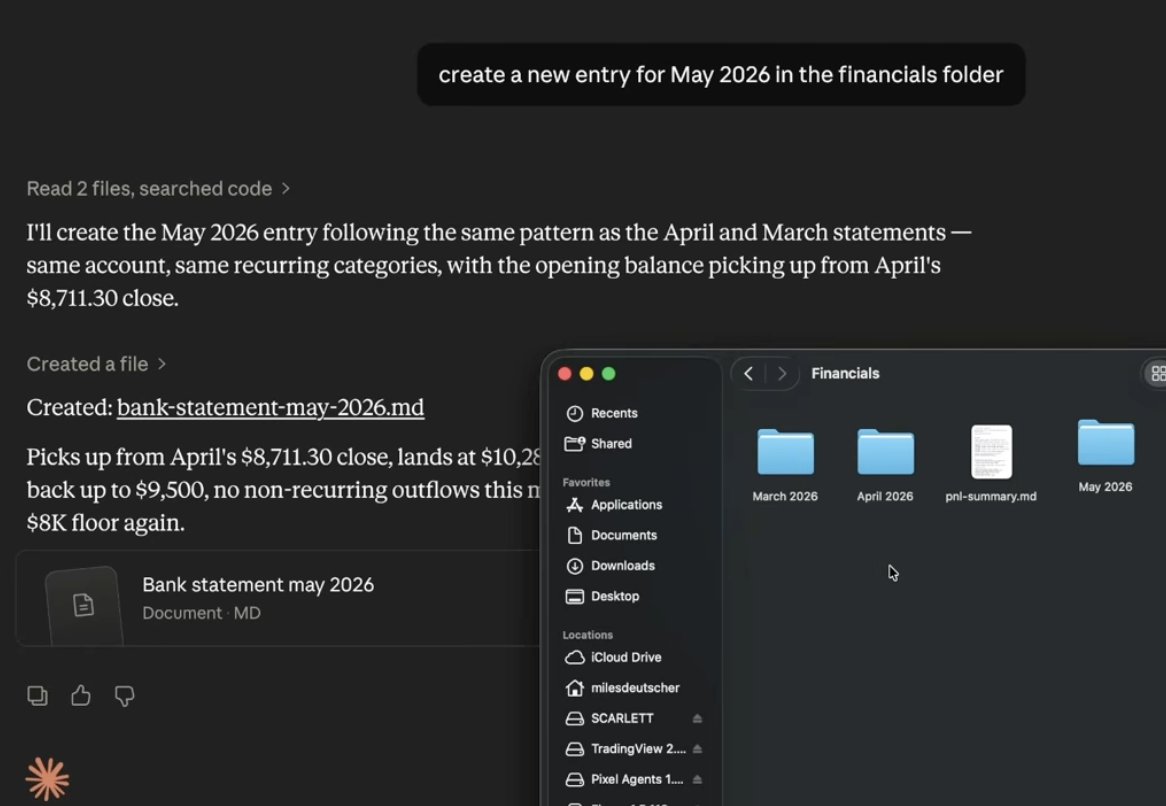Give the response a thumbs down
The width and height of the screenshot is (1166, 806).
point(124,696)
